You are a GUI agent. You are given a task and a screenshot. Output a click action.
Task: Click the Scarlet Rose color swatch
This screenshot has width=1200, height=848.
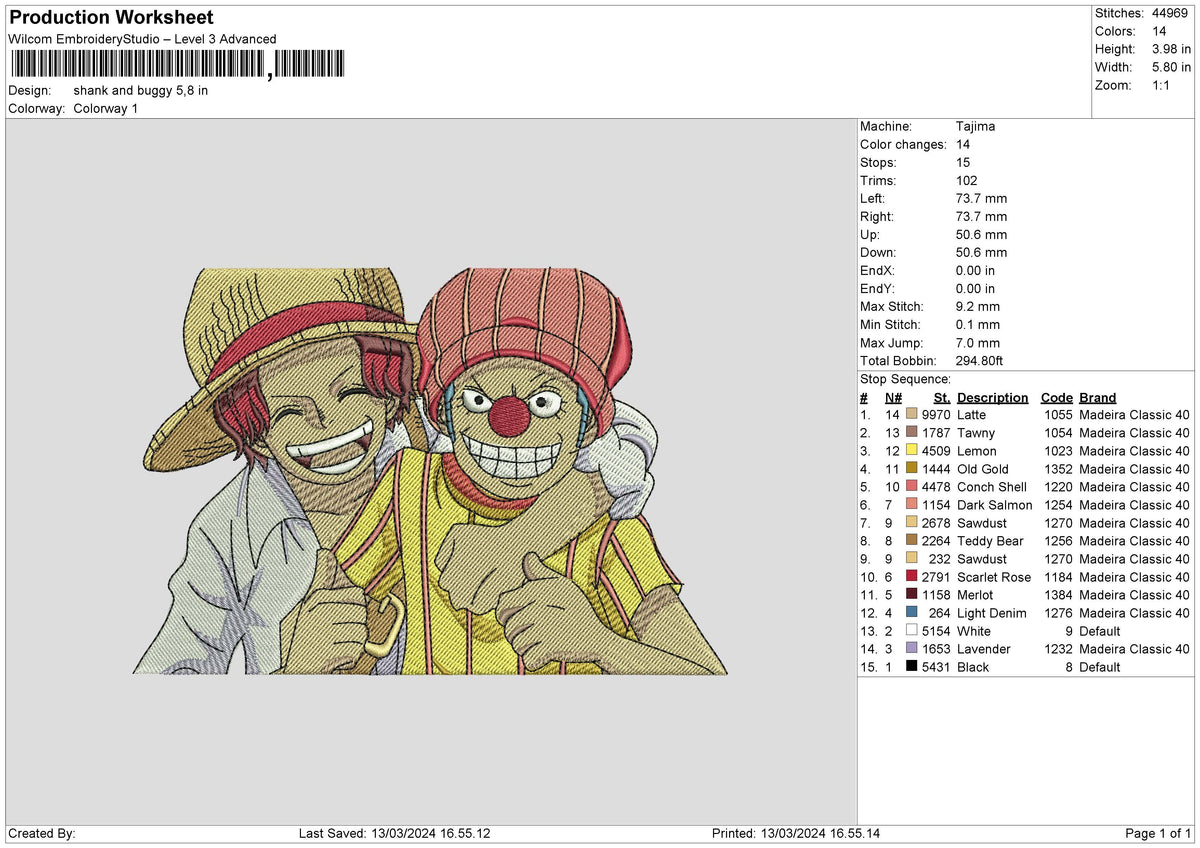(x=911, y=577)
